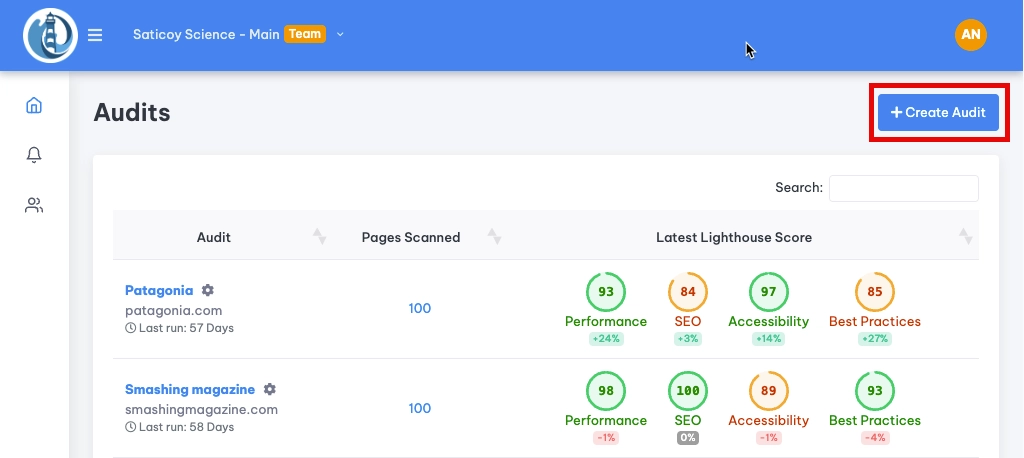Image resolution: width=1024 pixels, height=458 pixels.
Task: Open the Home icon in sidebar
Action: pyautogui.click(x=34, y=105)
